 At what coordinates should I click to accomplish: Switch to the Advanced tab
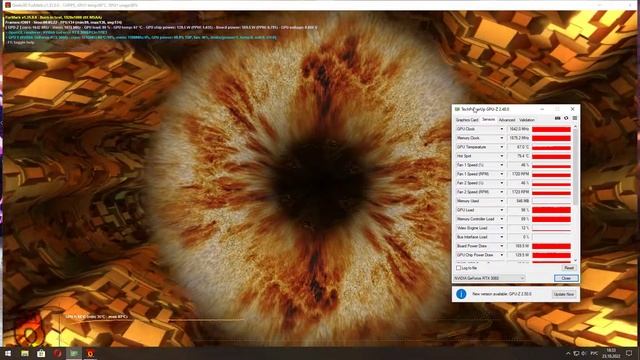point(507,120)
